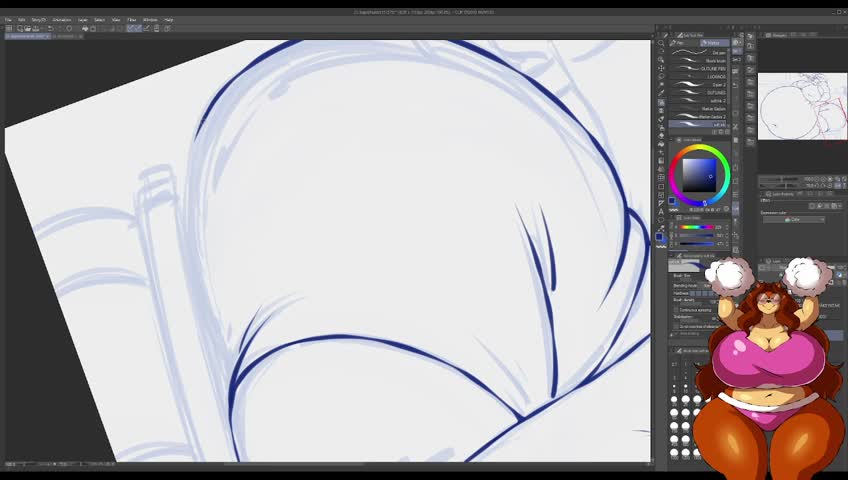Choose the OUTLINES sub tool
848x480 pixels.
click(x=698, y=92)
